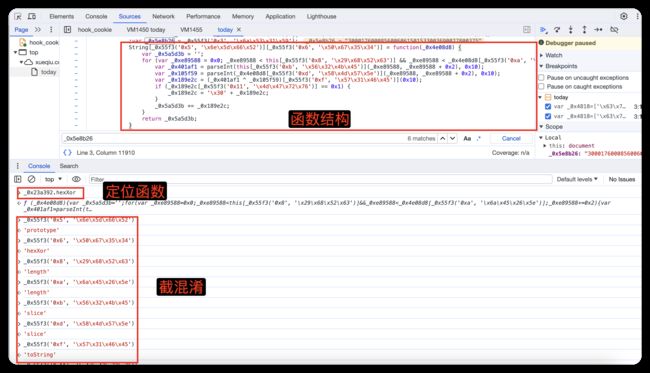The width and height of the screenshot is (650, 373).
Task: Toggle the sources navigator sidebar icon
Action: [x=68, y=30]
